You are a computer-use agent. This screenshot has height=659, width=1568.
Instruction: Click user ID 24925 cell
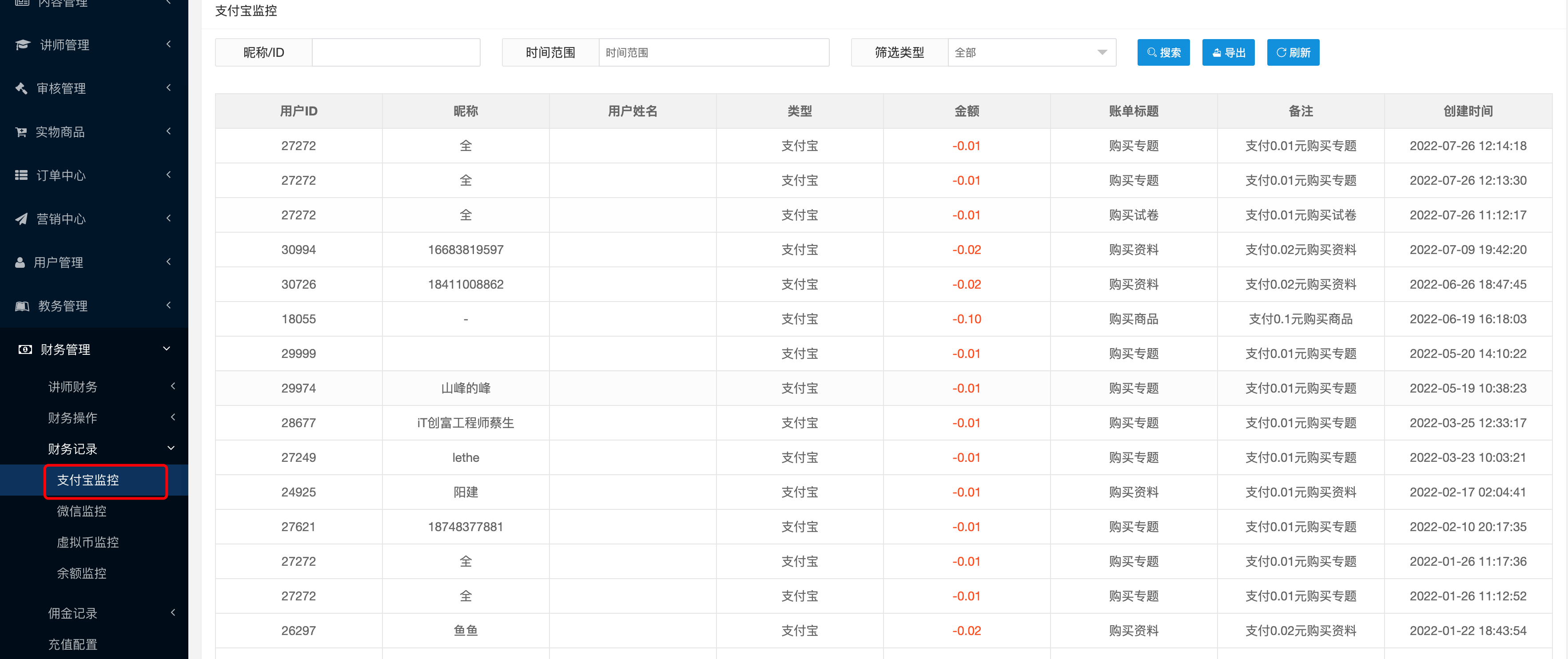pos(298,492)
